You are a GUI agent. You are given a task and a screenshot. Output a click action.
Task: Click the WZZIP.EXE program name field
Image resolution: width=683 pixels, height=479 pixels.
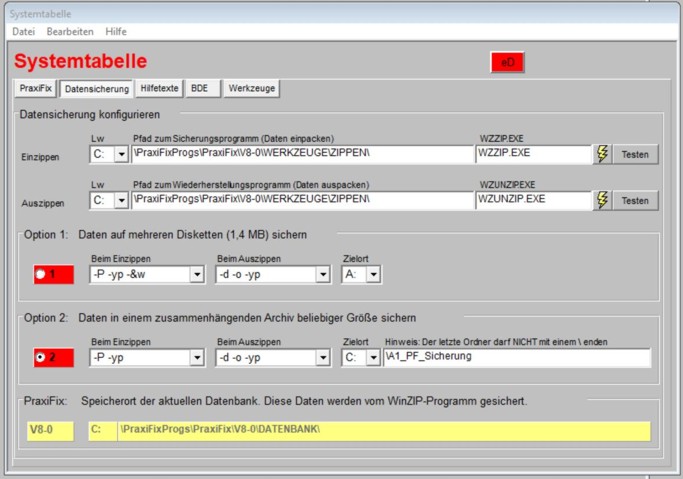coord(534,154)
